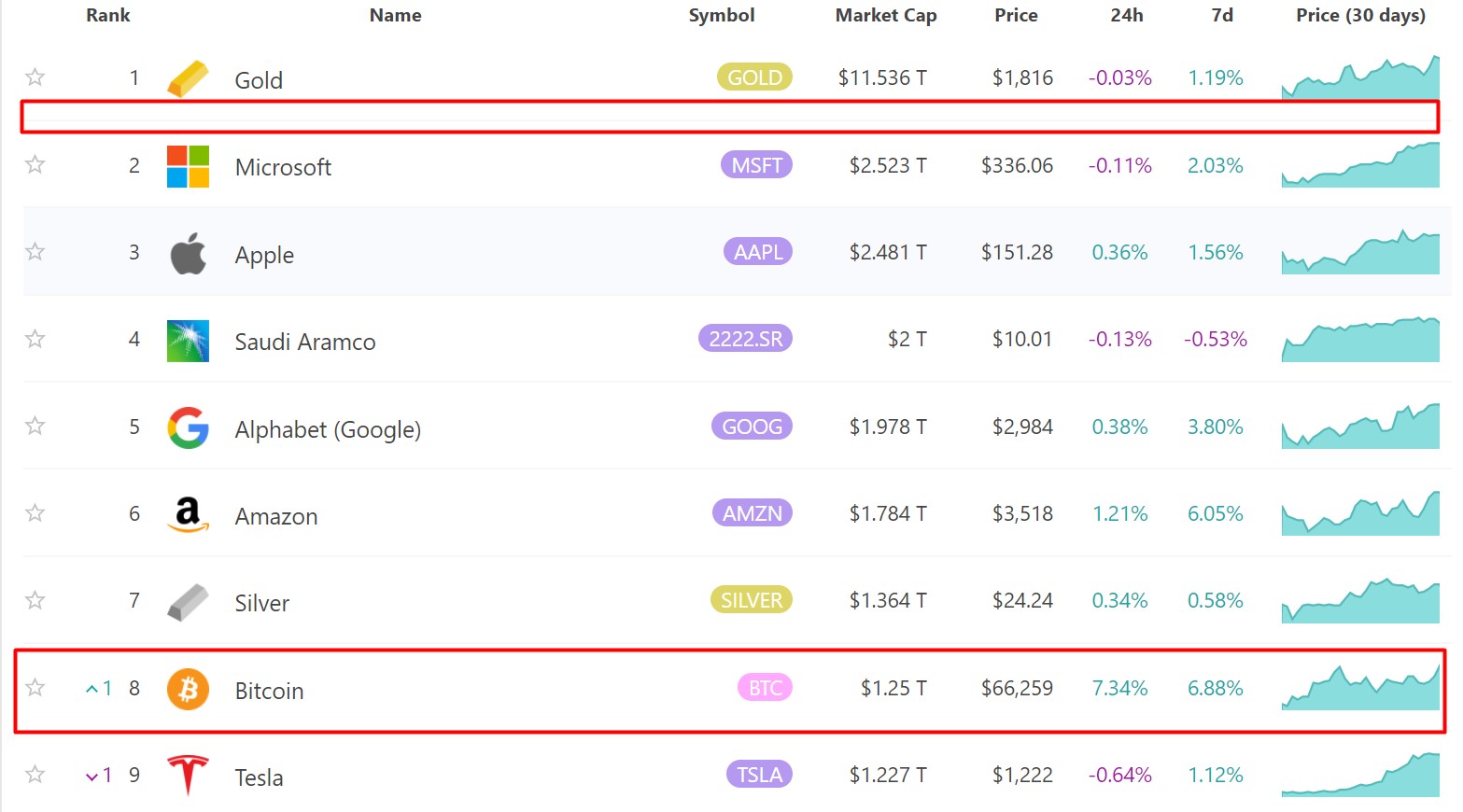Click the 2222.SR symbol badge
1463x812 pixels.
coord(745,339)
